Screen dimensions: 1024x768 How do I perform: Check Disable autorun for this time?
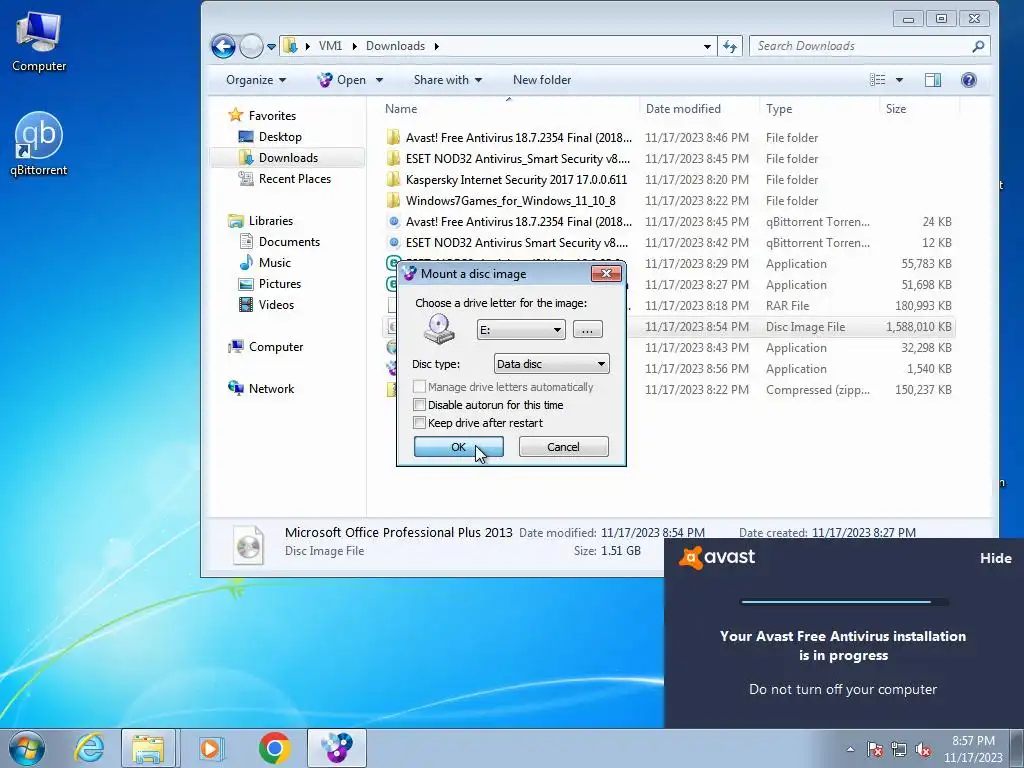point(420,405)
